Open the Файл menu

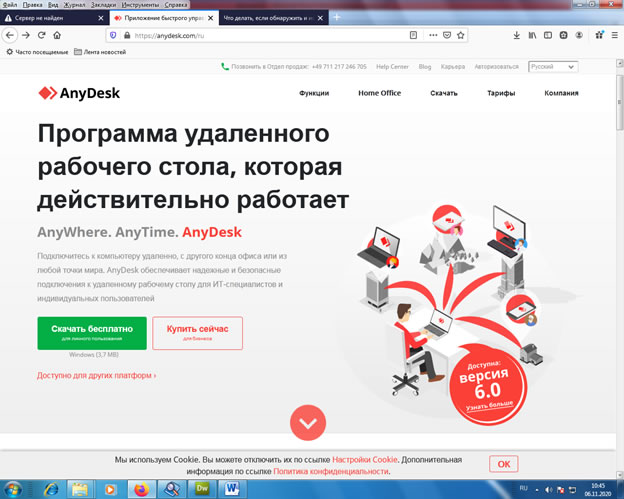(x=10, y=5)
